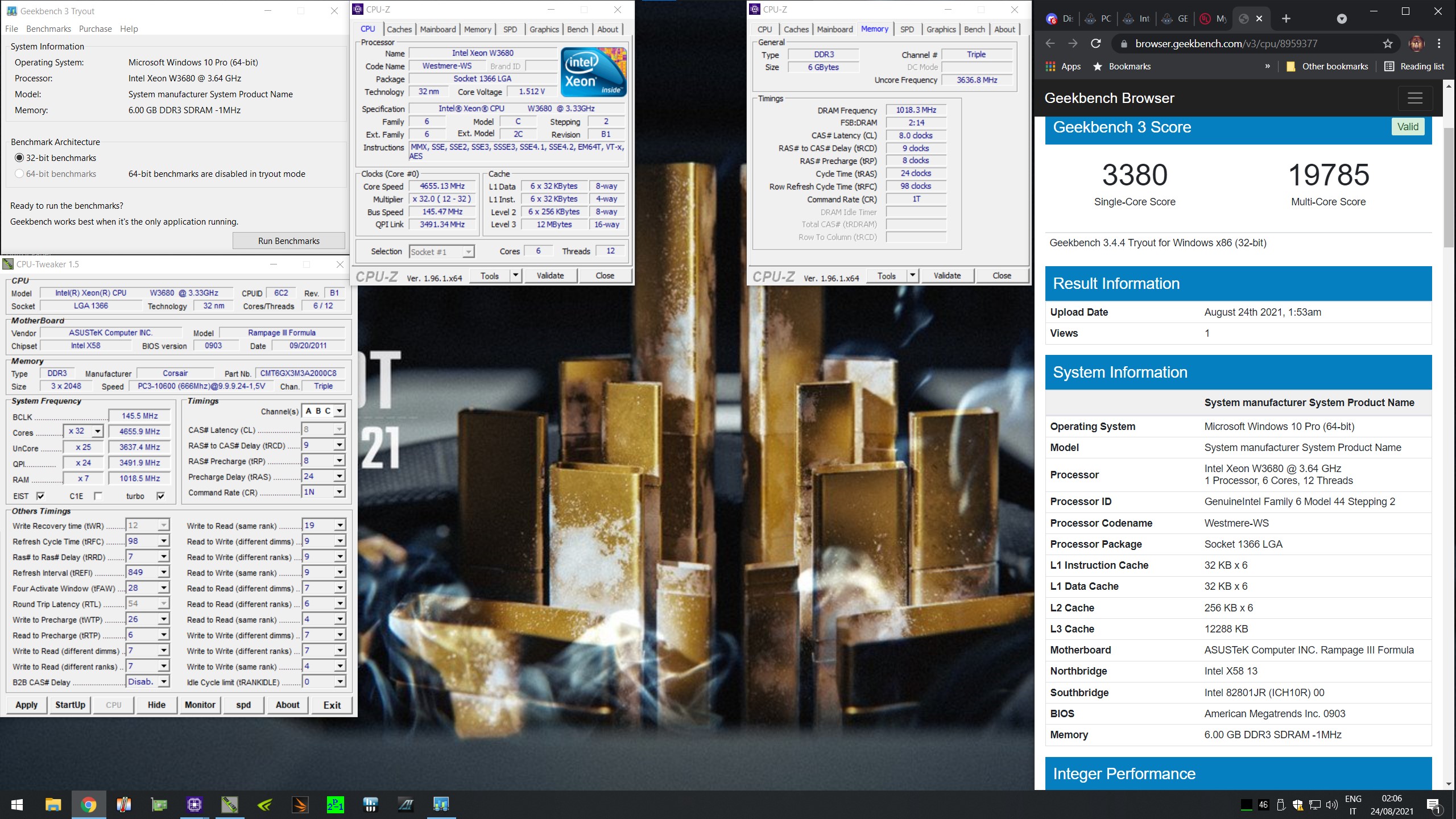This screenshot has height=819, width=1456.
Task: Click Monitor button in CPU-Tweaker
Action: point(200,705)
